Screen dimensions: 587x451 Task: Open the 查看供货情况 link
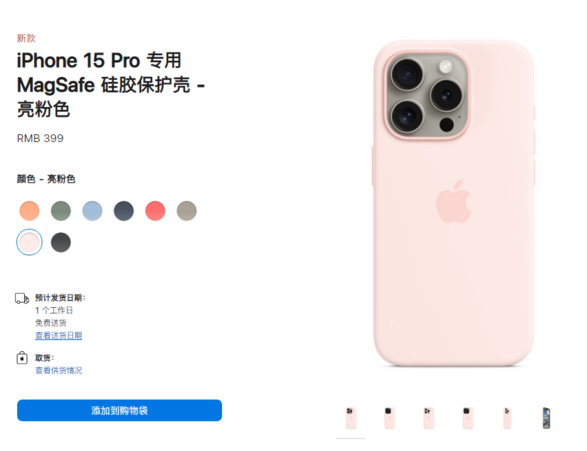coord(58,370)
